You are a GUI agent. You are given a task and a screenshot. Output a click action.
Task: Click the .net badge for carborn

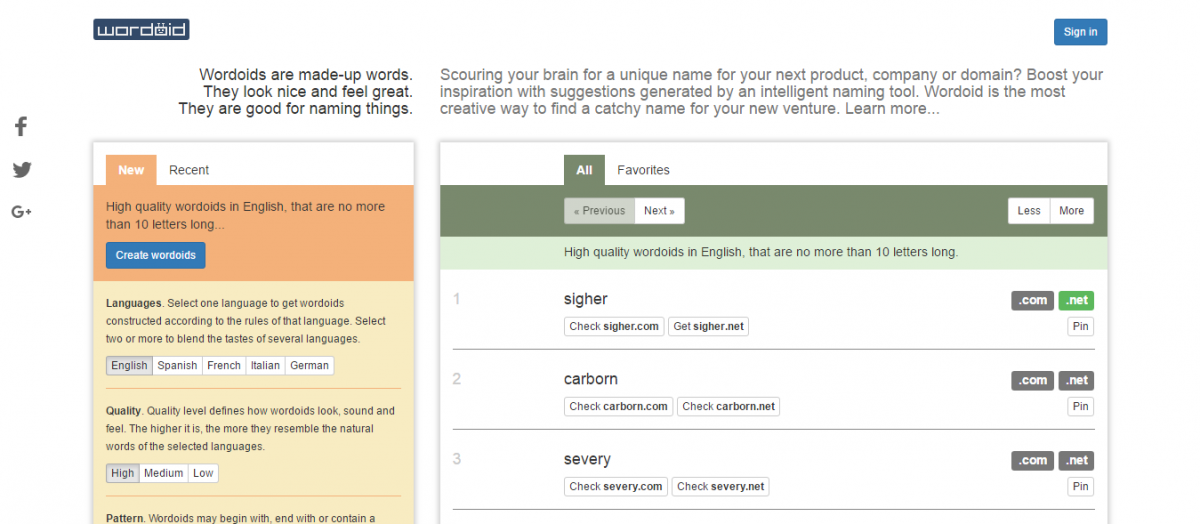1077,380
